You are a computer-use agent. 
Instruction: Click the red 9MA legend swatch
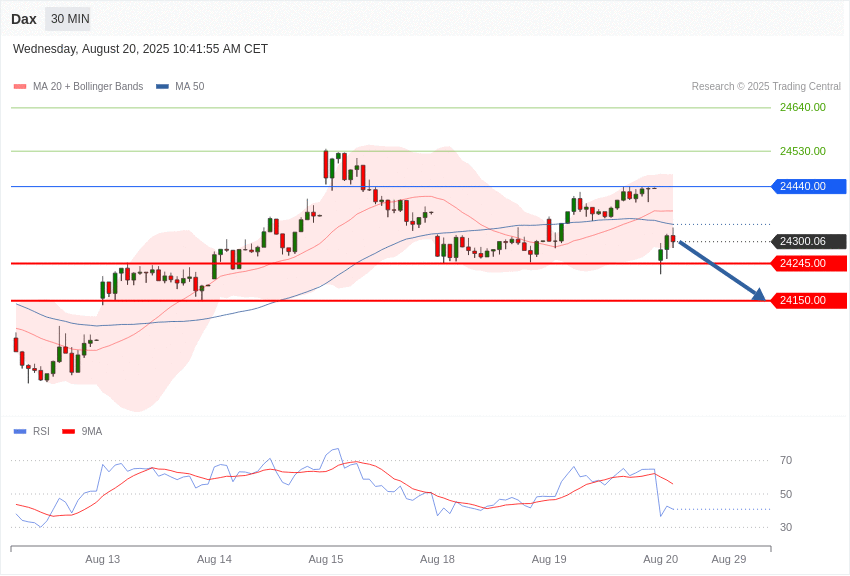[x=69, y=432]
